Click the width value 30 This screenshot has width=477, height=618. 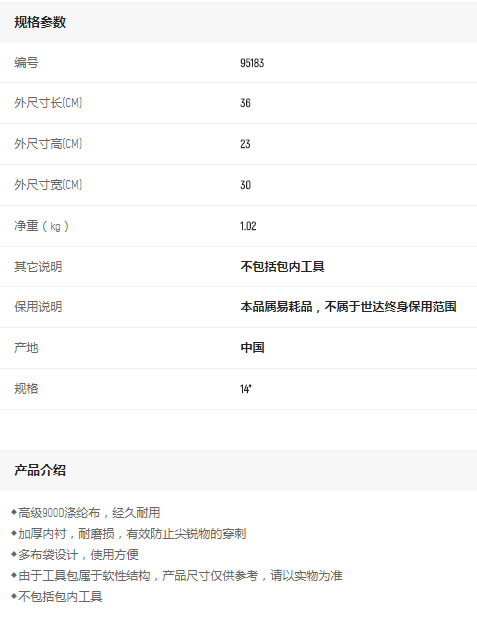coord(246,185)
